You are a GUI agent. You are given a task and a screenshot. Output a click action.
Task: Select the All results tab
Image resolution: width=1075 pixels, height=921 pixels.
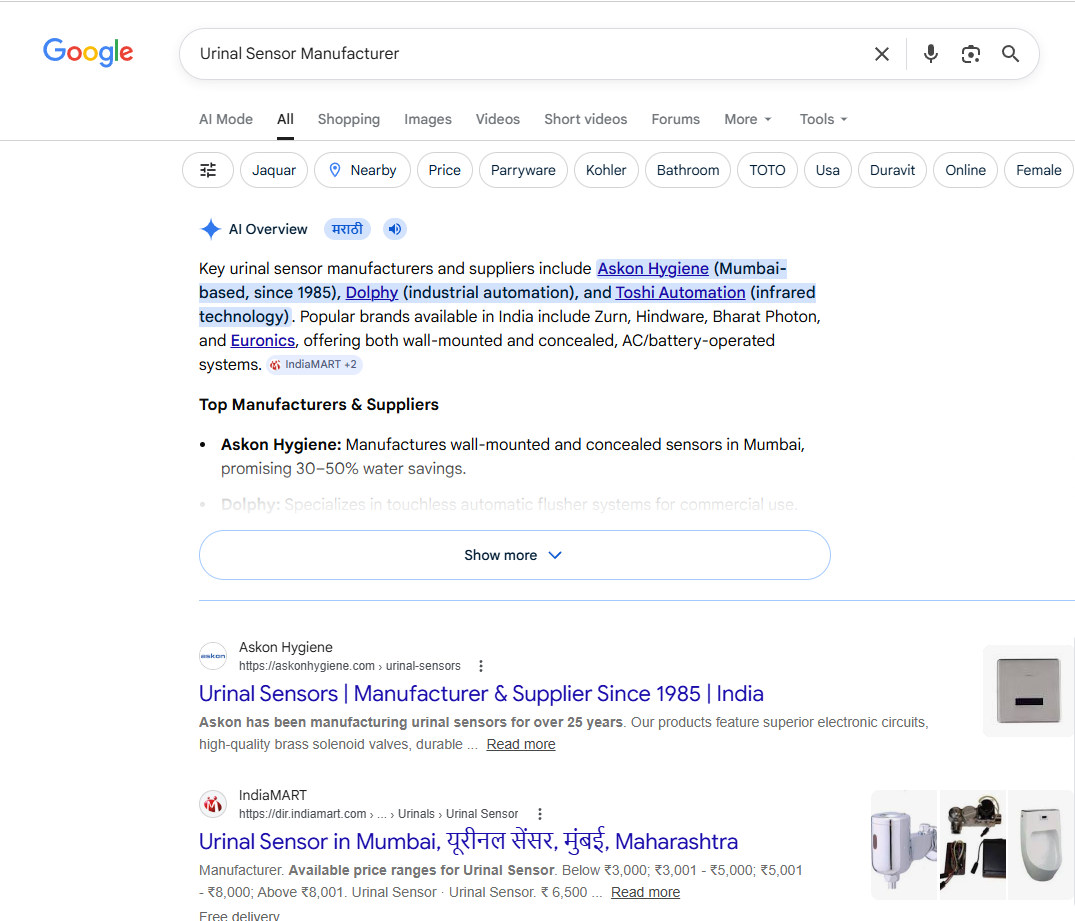point(285,119)
